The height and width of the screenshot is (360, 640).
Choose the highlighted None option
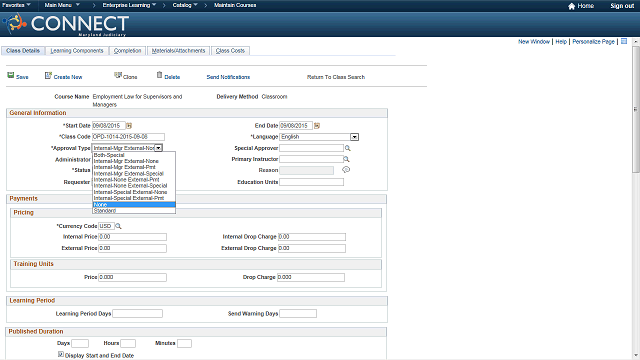click(134, 204)
